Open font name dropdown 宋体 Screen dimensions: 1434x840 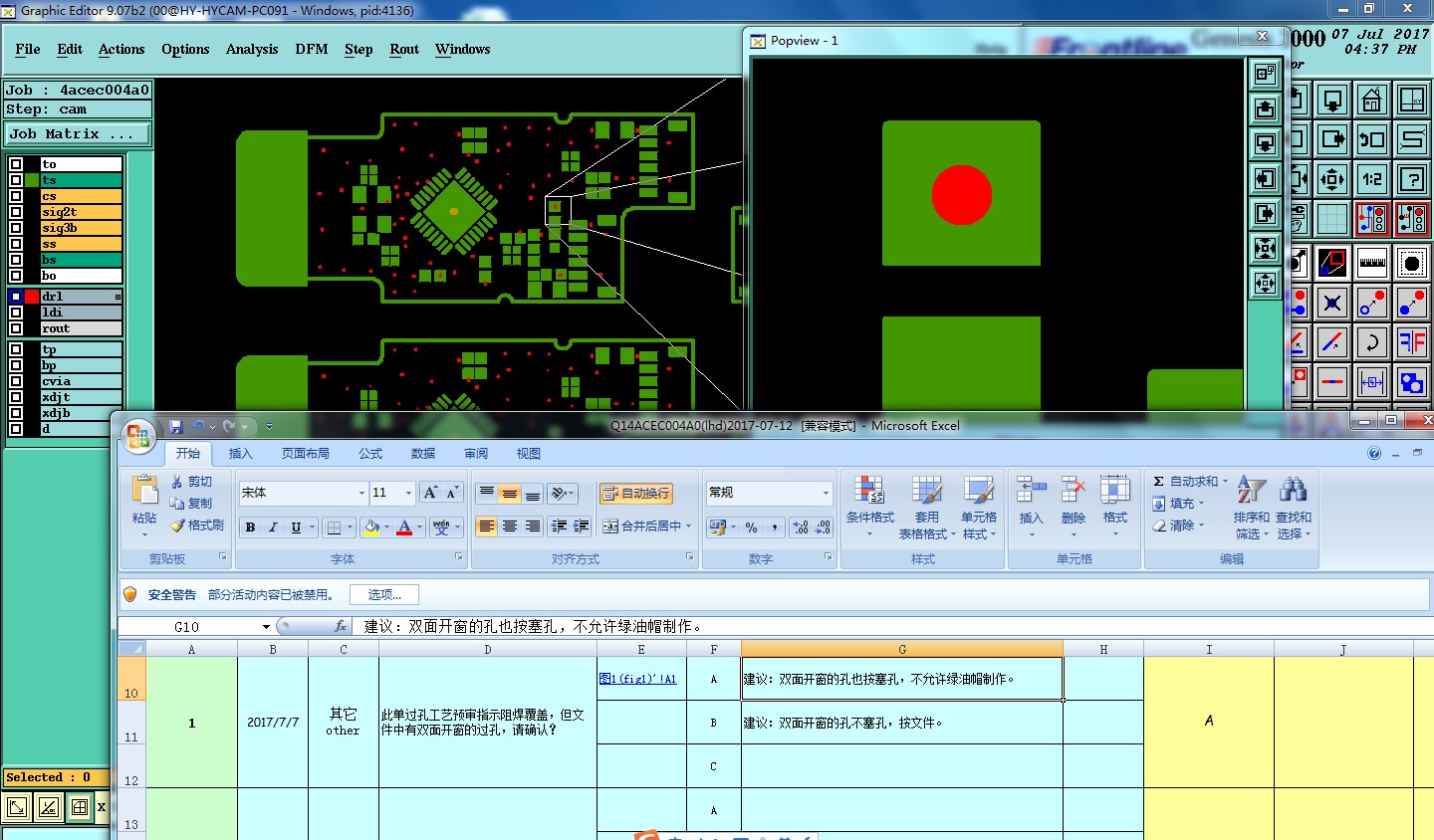coord(361,493)
